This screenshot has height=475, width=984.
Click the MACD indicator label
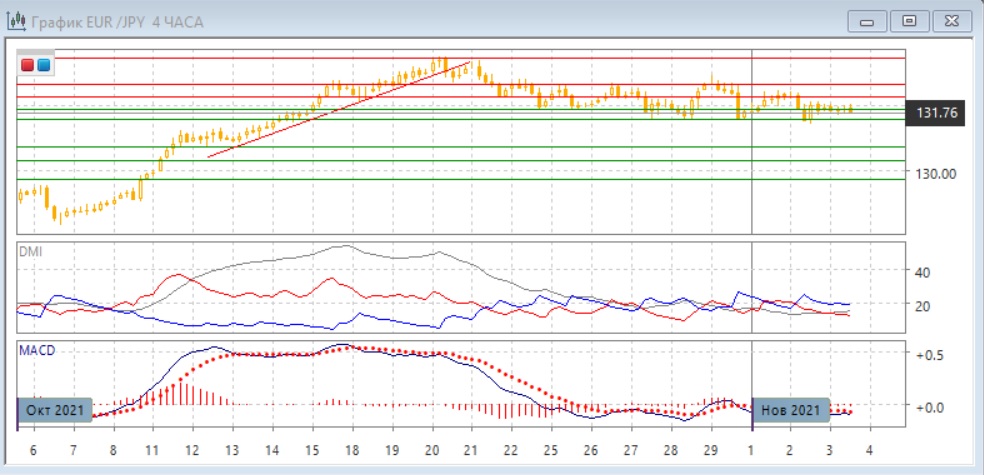pyautogui.click(x=35, y=350)
